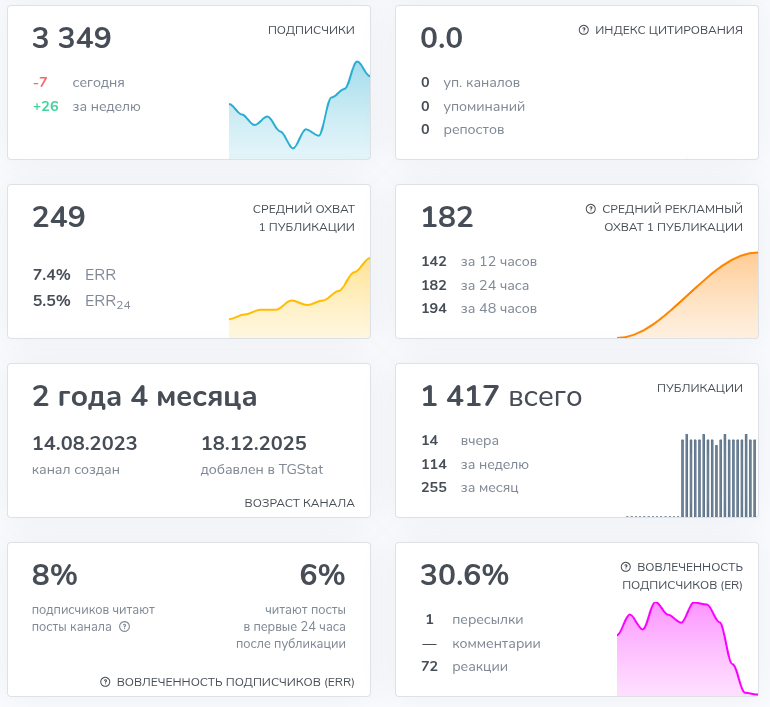Open the ПУБЛИКАЦИИ section heading
Viewport: 770px width, 707px height.
(x=699, y=388)
